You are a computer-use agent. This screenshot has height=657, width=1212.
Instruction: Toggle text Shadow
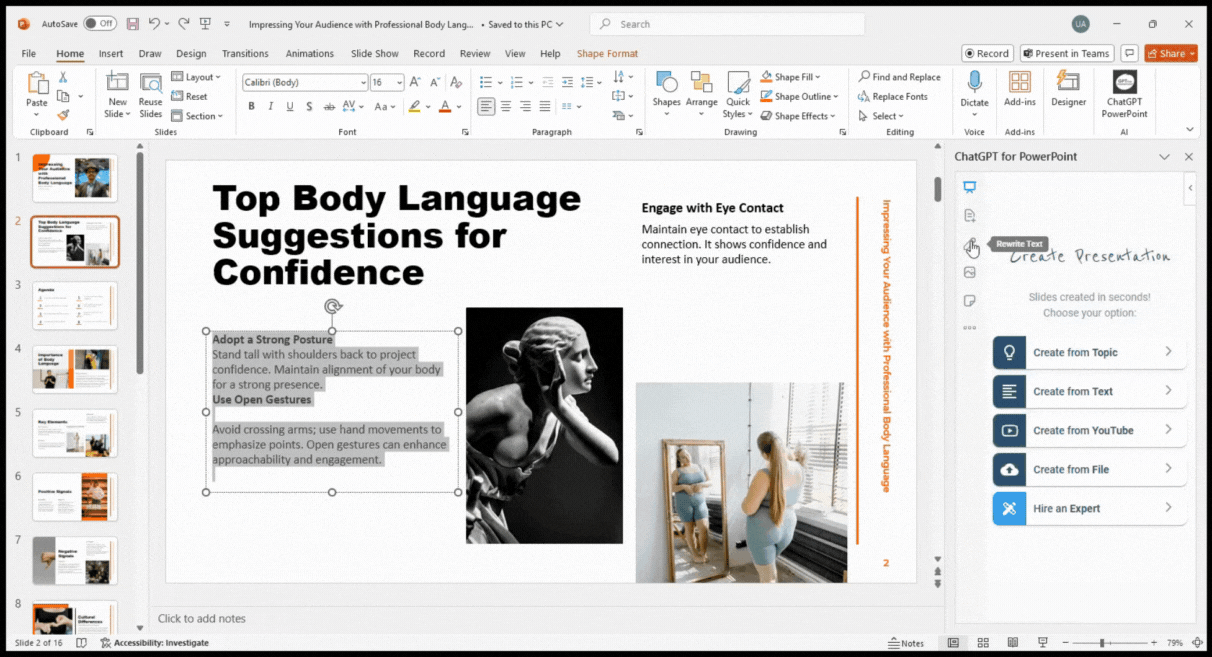(309, 106)
